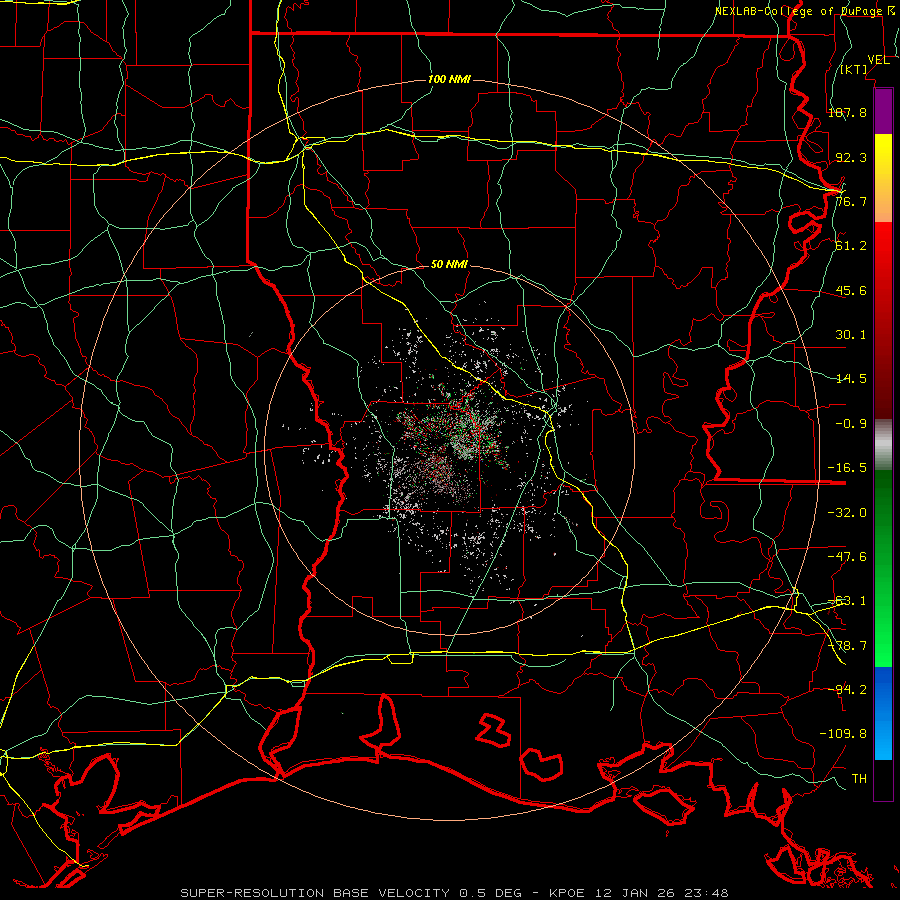900x900 pixels.
Task: Click the SUPER-RESOLUTION BASE VELOCITY caption at bottom
Action: click(x=454, y=893)
